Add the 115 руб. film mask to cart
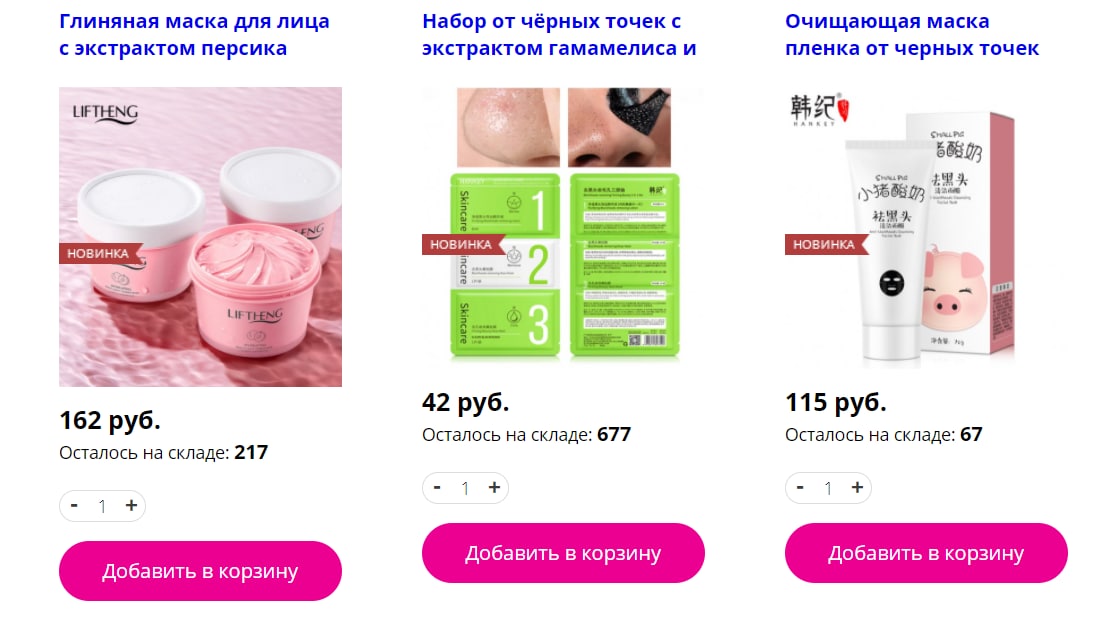Screen dimensions: 1094x641 (926, 553)
